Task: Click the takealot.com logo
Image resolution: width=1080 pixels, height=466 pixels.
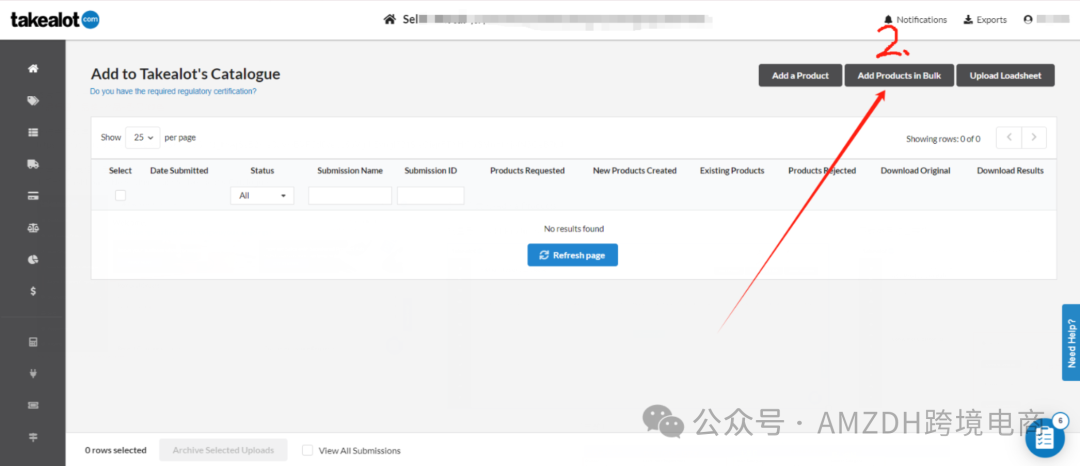Action: coord(55,20)
